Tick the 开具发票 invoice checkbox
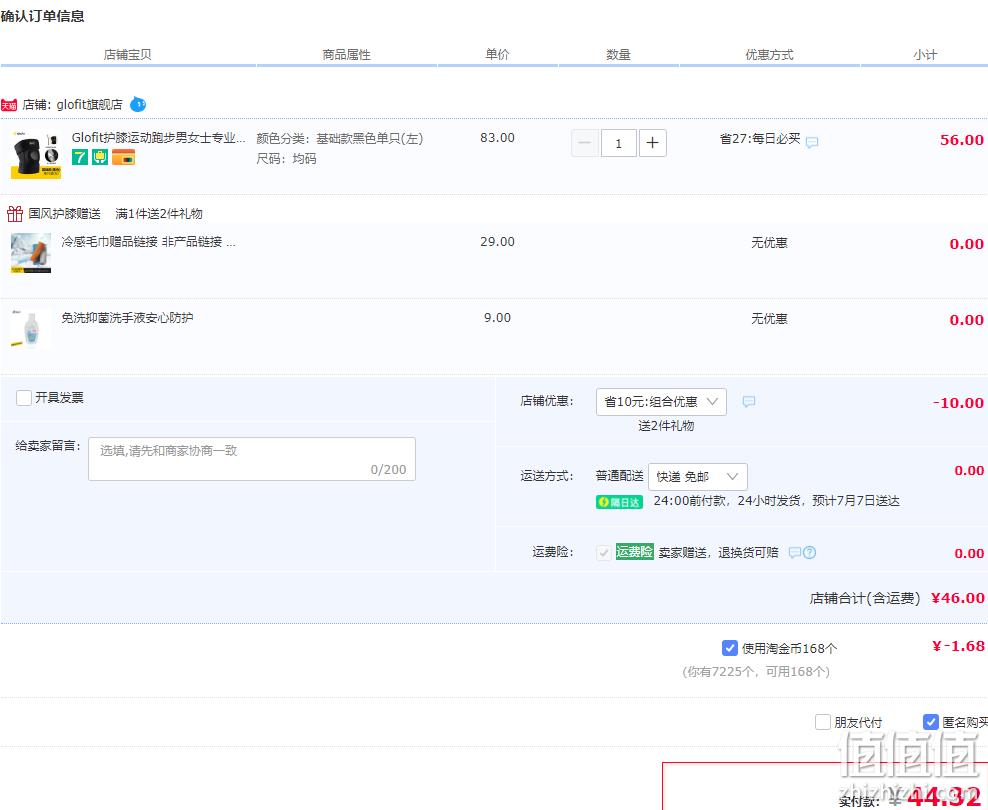 [24, 397]
